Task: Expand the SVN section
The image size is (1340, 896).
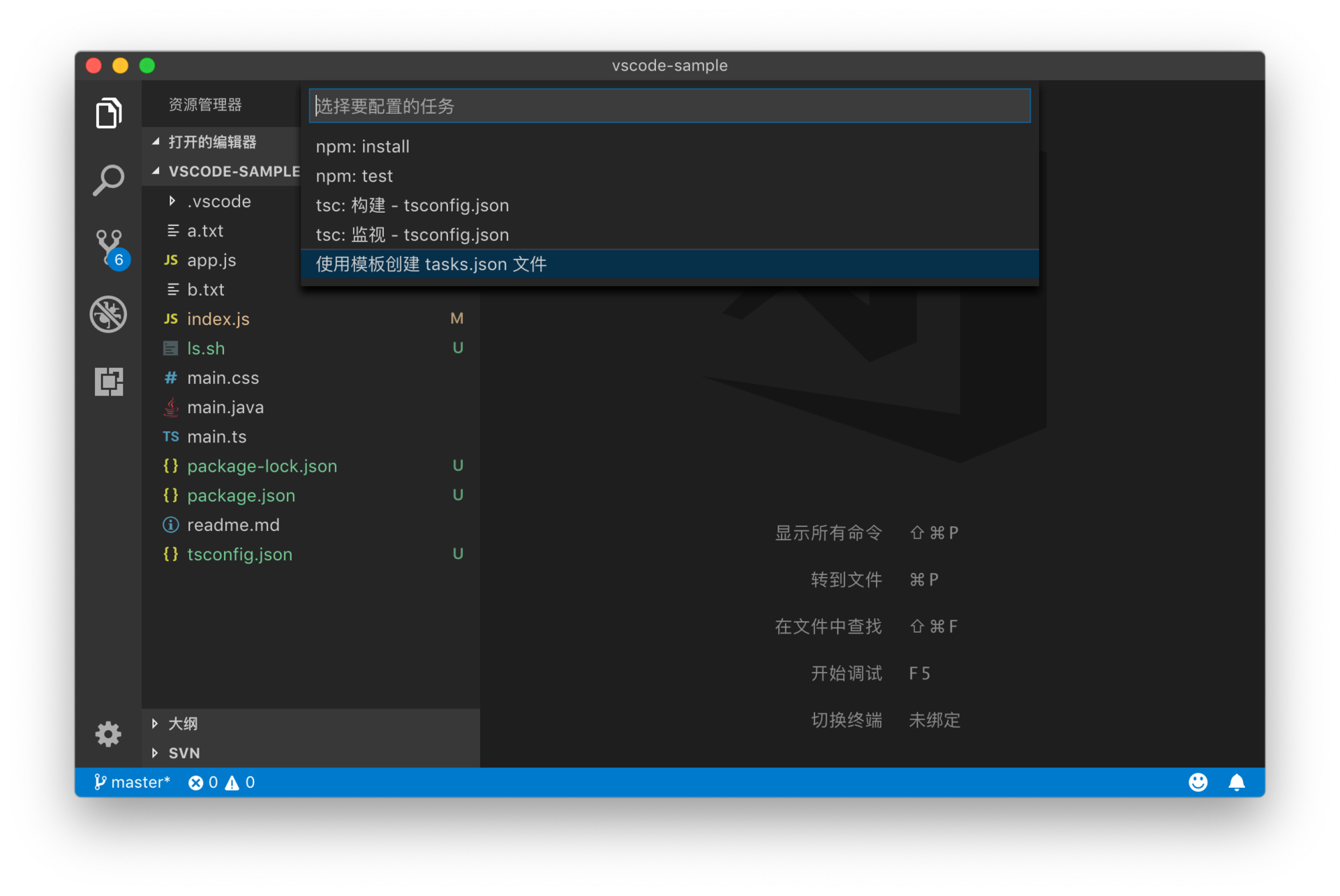Action: click(x=184, y=753)
